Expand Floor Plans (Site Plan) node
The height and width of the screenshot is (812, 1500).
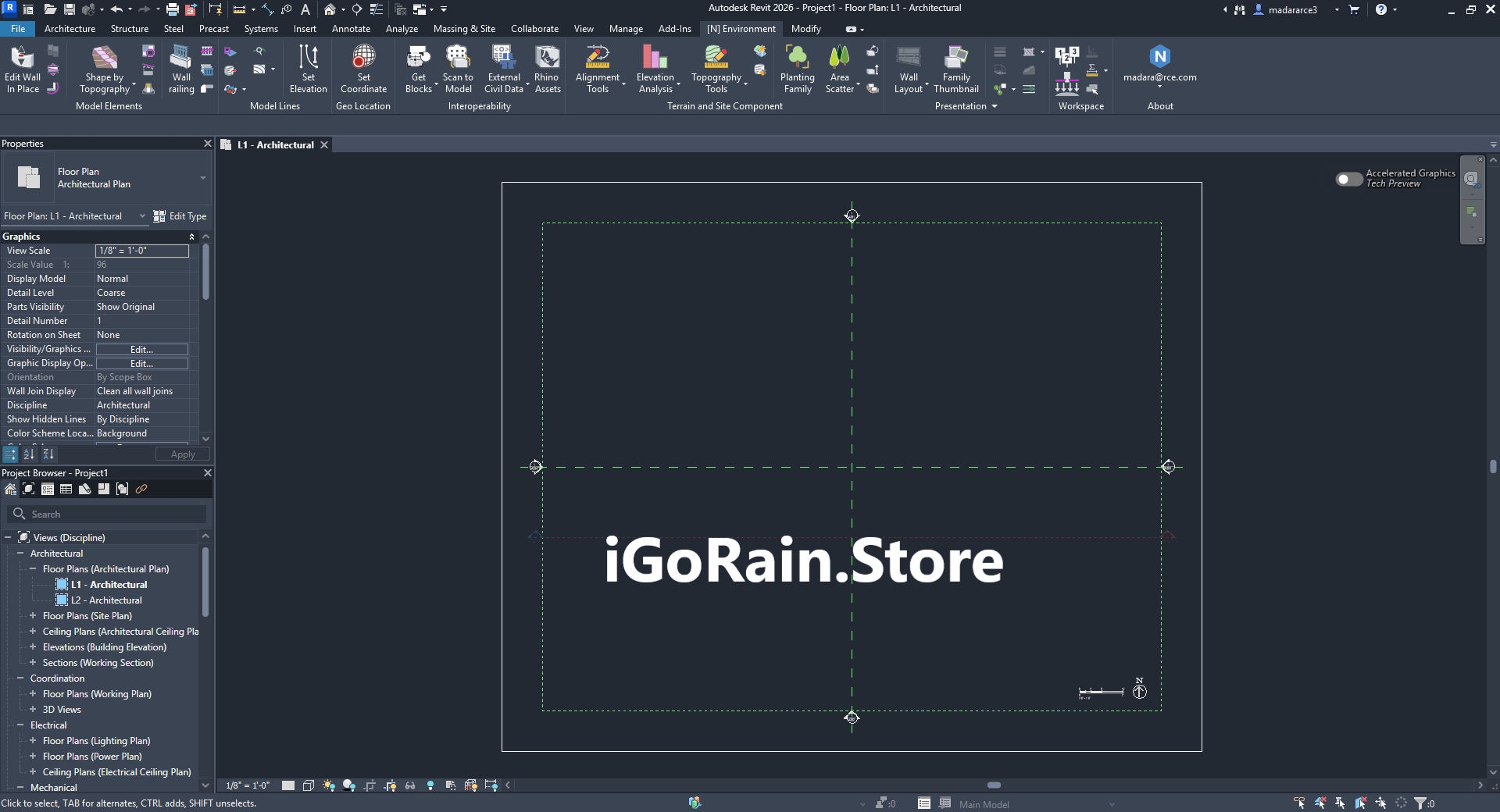point(33,616)
